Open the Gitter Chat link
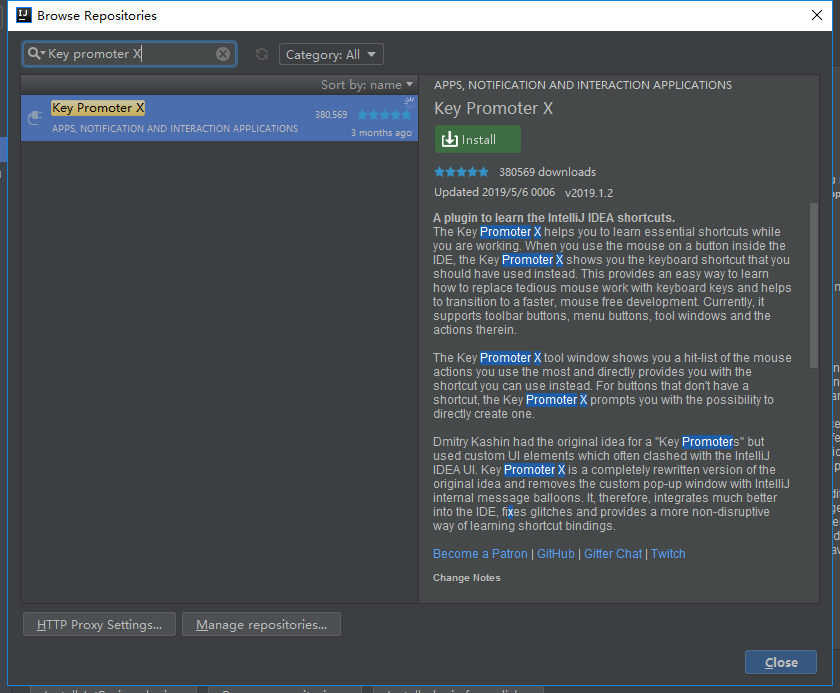The width and height of the screenshot is (840, 693). (x=613, y=554)
